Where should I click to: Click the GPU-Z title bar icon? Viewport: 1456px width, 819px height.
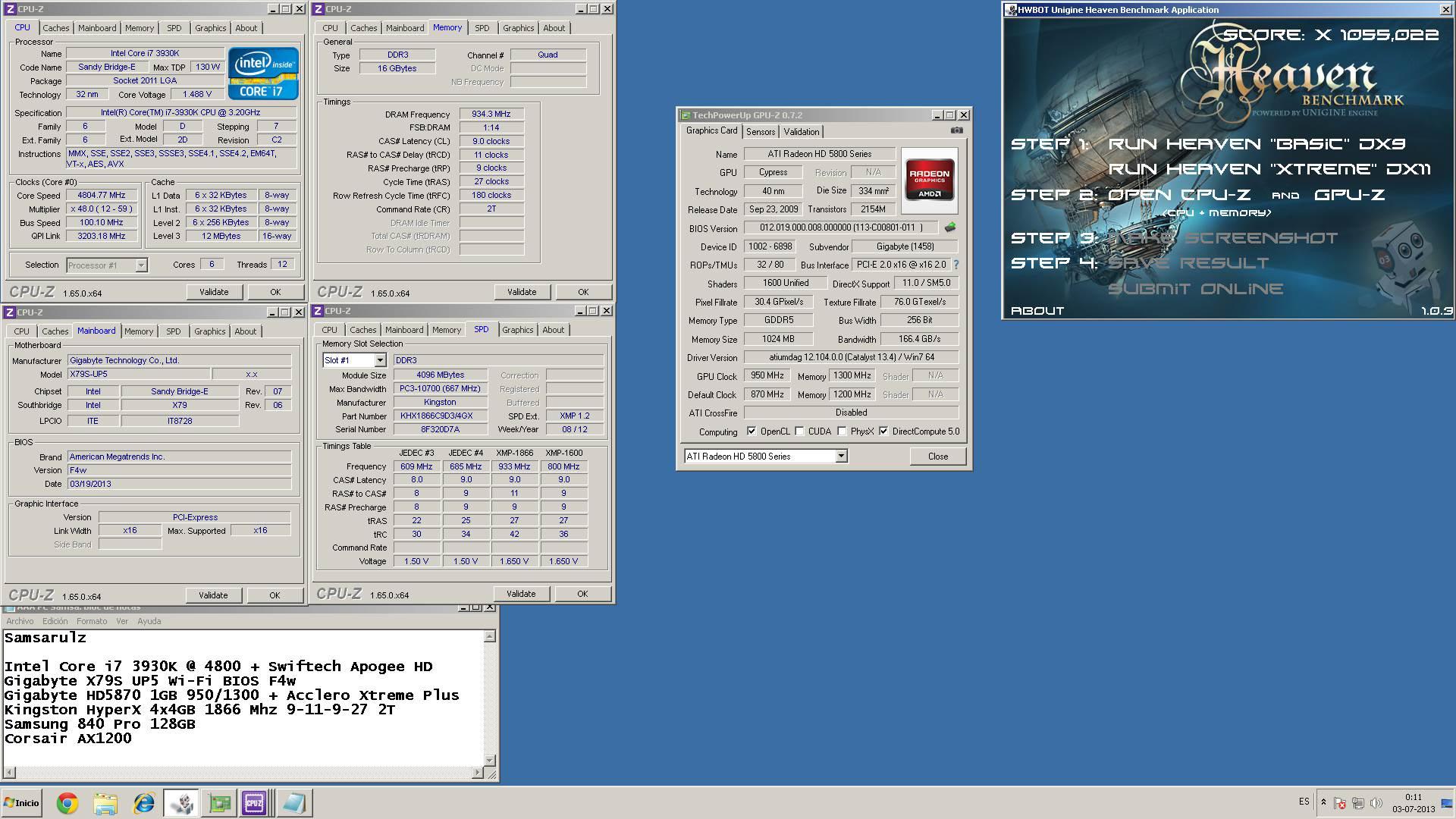(686, 115)
